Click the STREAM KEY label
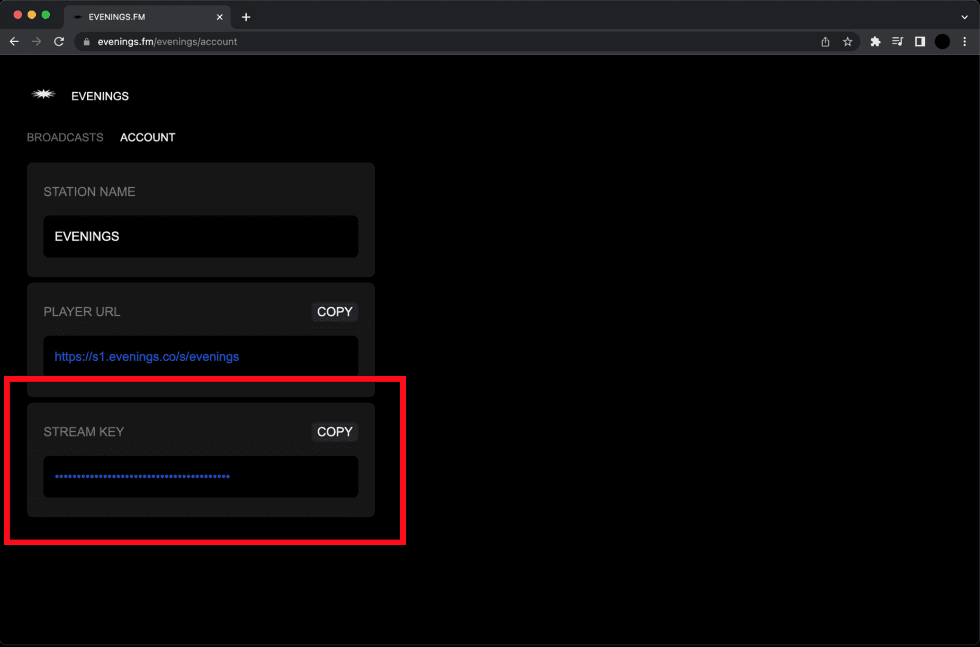 pyautogui.click(x=84, y=432)
